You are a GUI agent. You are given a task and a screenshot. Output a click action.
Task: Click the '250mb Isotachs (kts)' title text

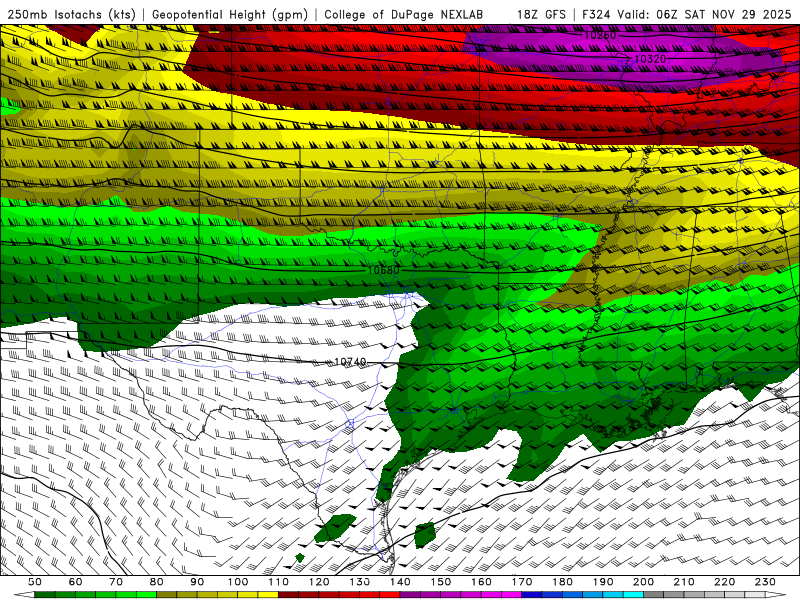tap(71, 14)
